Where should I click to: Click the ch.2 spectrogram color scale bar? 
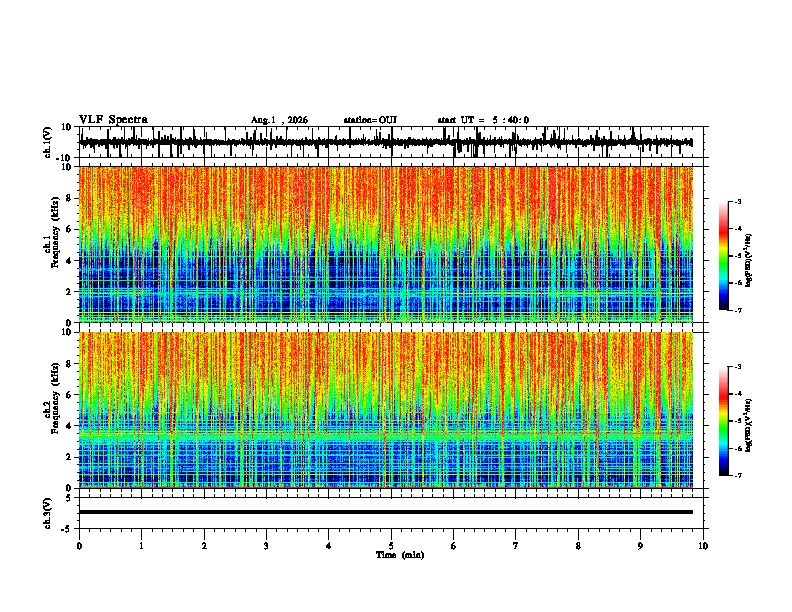point(724,421)
